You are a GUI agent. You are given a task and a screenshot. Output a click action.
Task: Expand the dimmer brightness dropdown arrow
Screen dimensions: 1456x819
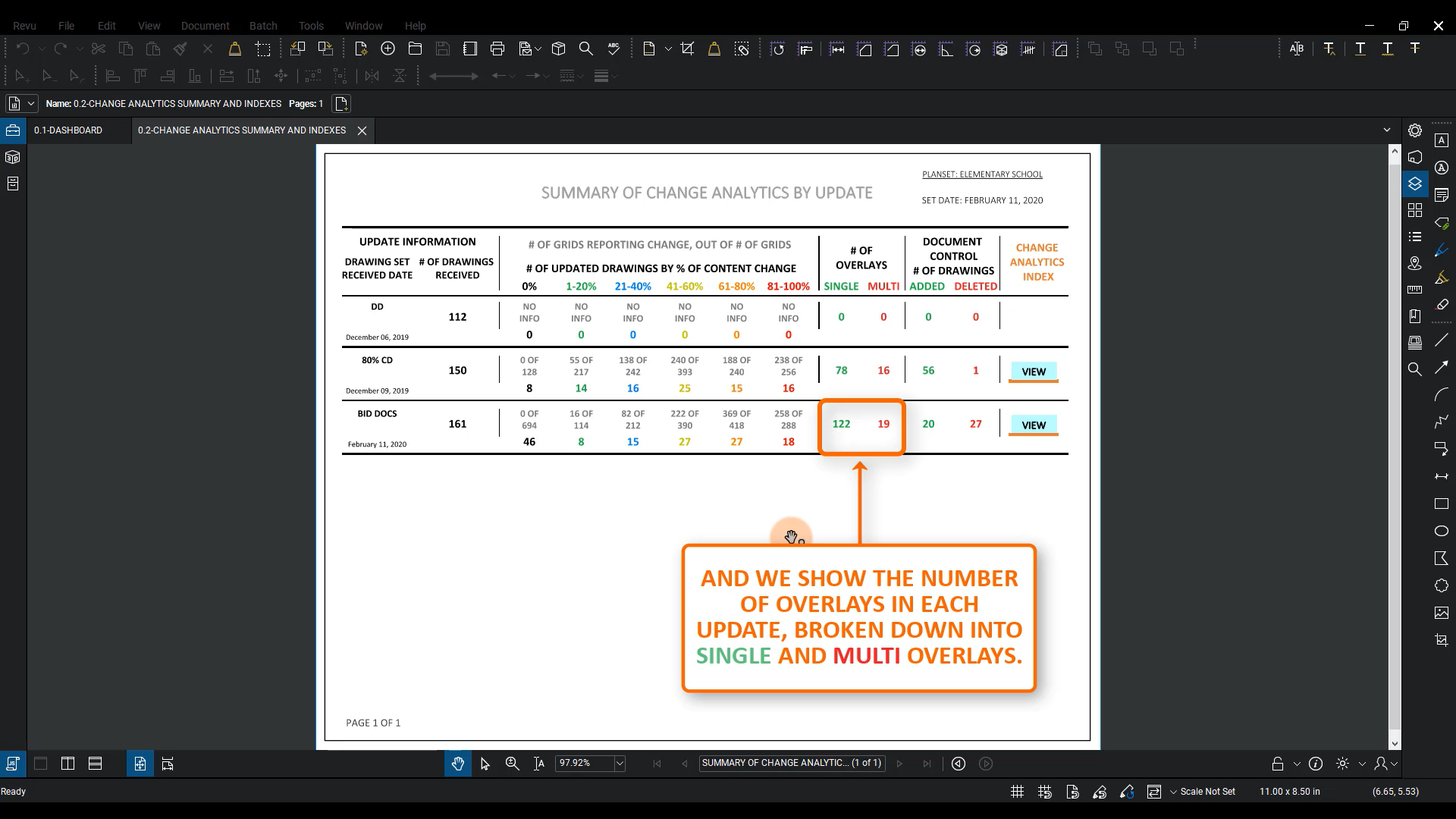pyautogui.click(x=1362, y=764)
